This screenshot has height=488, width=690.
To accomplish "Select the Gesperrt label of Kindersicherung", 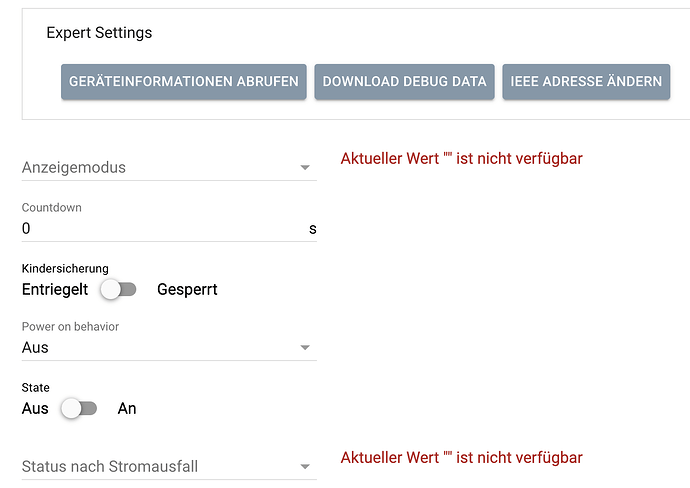I will click(x=187, y=290).
